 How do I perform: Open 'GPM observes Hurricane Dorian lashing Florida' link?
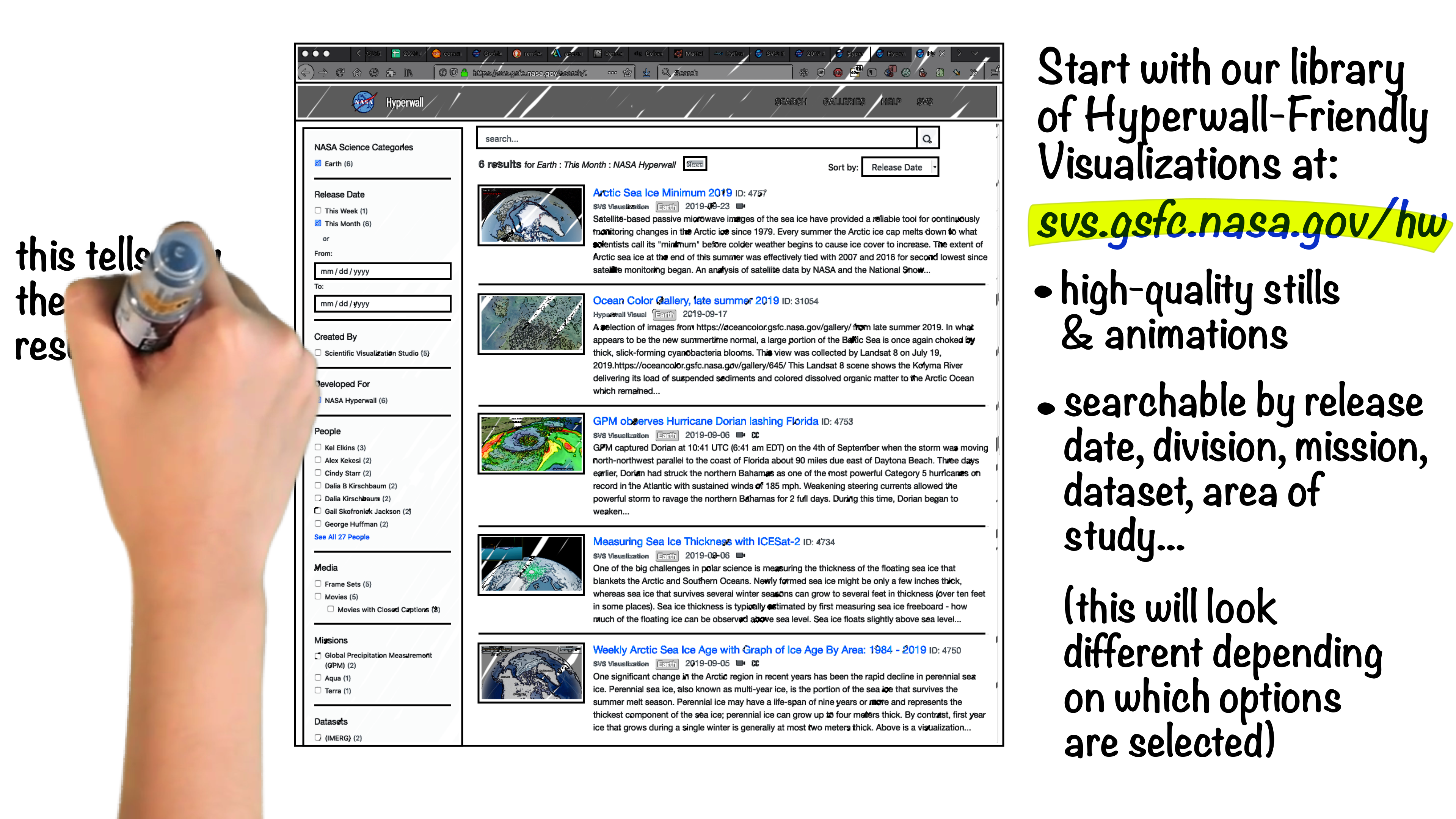tap(705, 421)
